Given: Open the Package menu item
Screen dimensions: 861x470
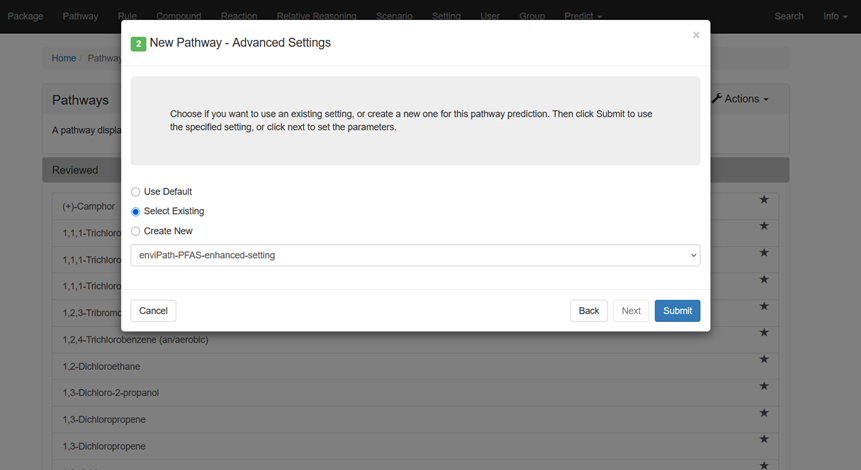Looking at the screenshot, I should pos(25,16).
